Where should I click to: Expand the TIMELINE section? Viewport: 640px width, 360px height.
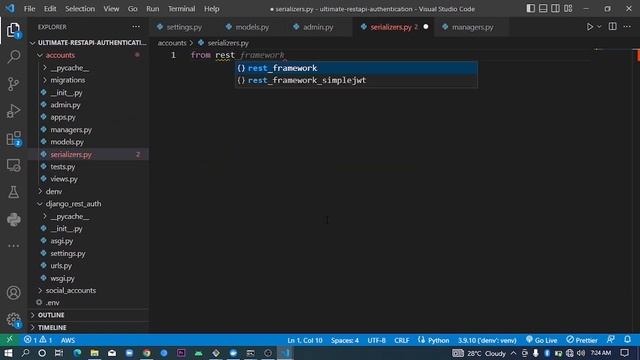tap(88, 327)
